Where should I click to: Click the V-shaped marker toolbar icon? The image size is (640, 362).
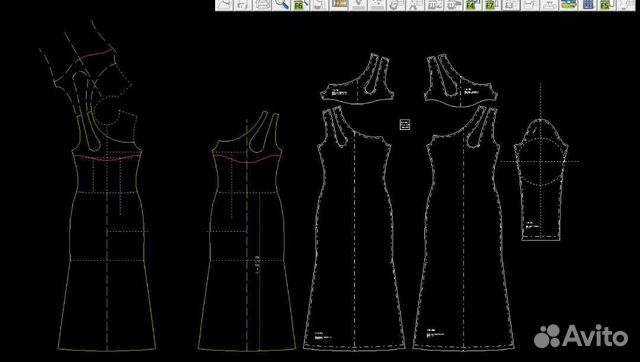tap(358, 4)
